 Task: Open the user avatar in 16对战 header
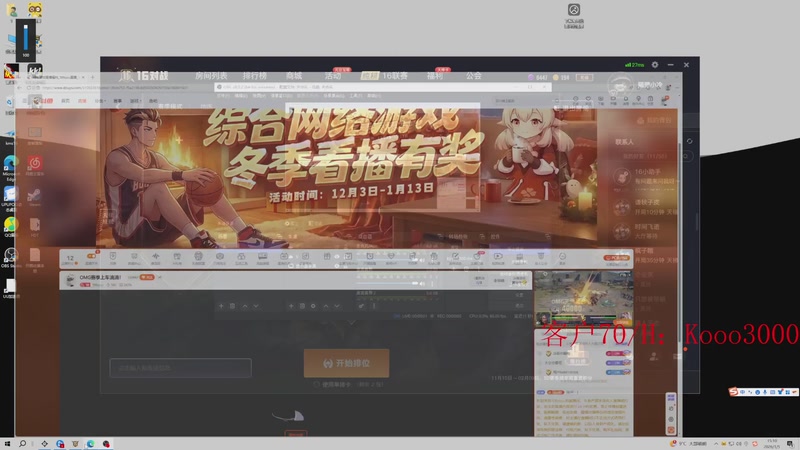[x=619, y=84]
